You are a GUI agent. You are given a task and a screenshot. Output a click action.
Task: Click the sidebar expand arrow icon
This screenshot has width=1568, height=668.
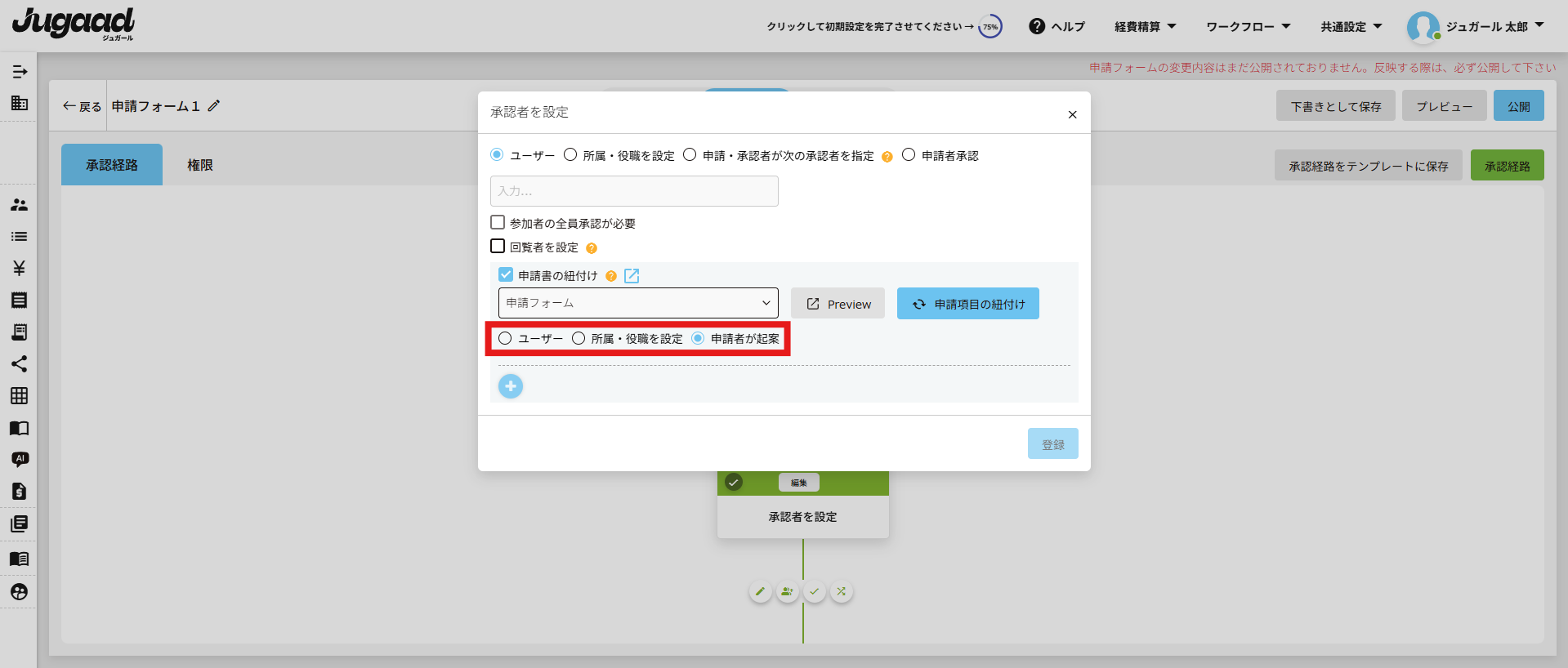click(x=20, y=72)
